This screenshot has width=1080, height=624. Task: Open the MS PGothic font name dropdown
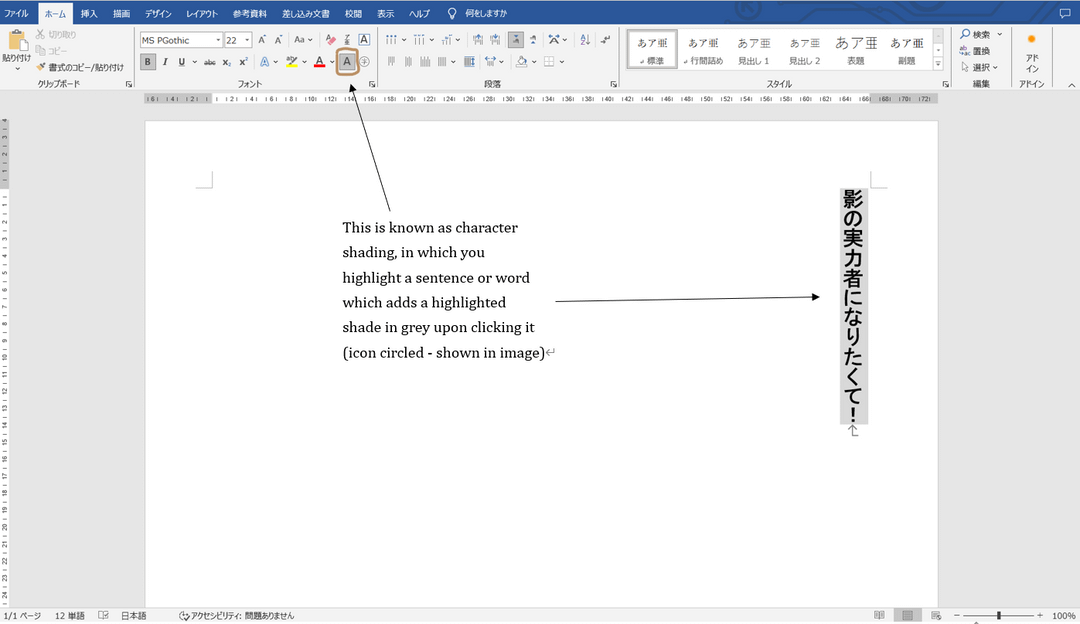click(x=218, y=40)
